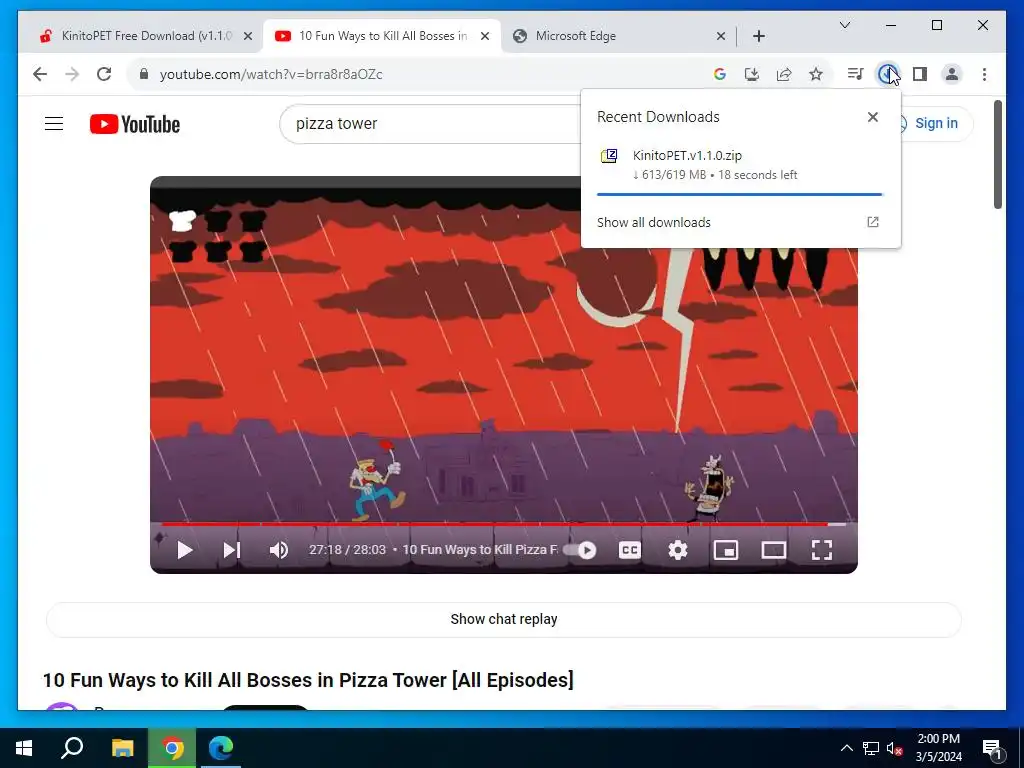Bookmark this page with the star icon

816,74
